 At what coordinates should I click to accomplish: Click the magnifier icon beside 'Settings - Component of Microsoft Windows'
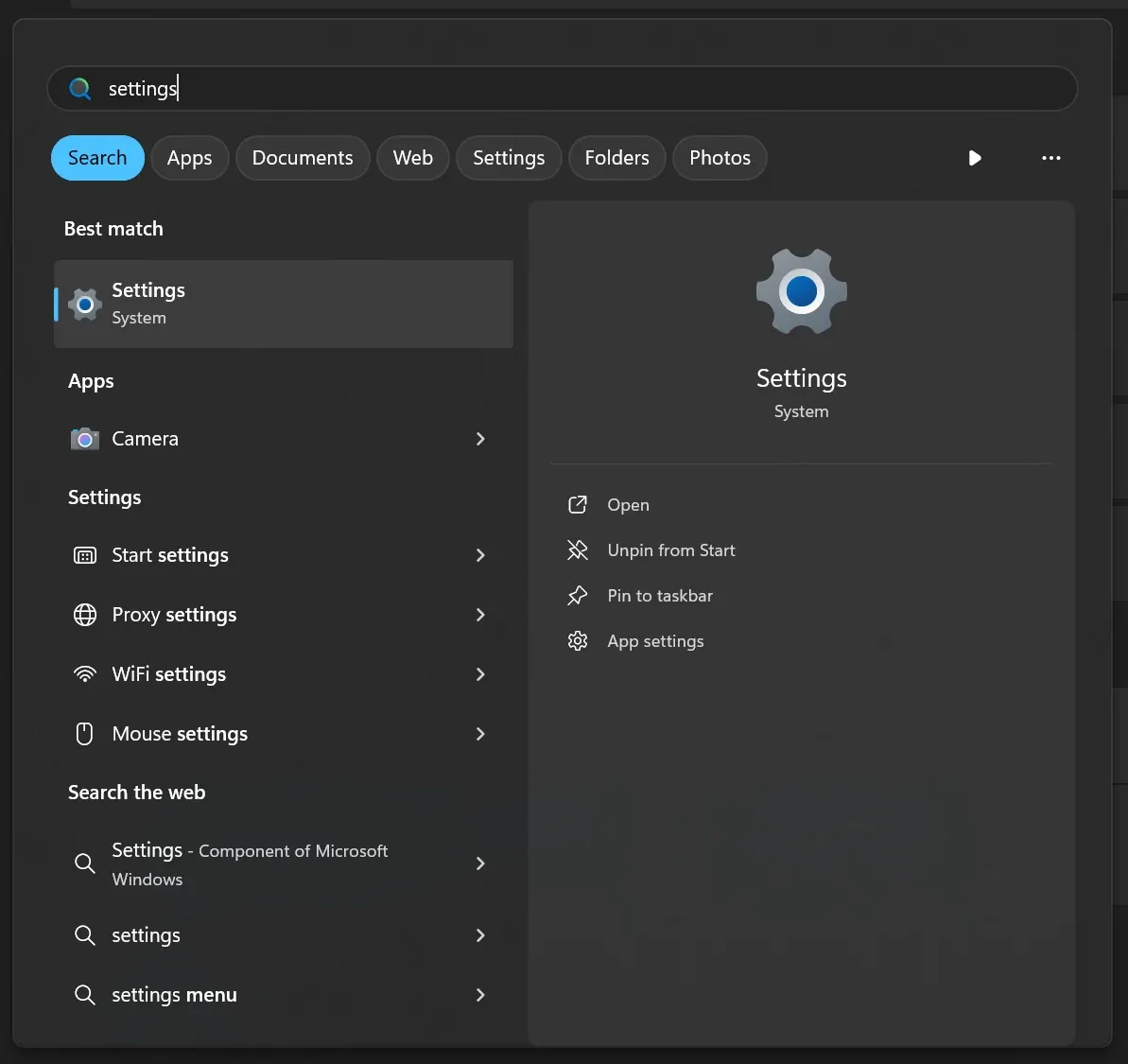point(85,863)
